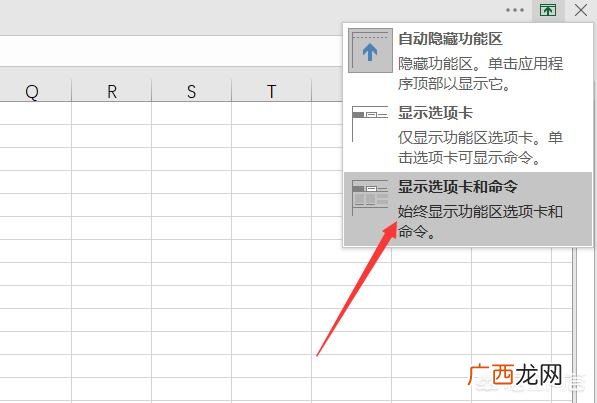The image size is (597, 403).
Task: Click the three-dots more options icon
Action: 515,10
